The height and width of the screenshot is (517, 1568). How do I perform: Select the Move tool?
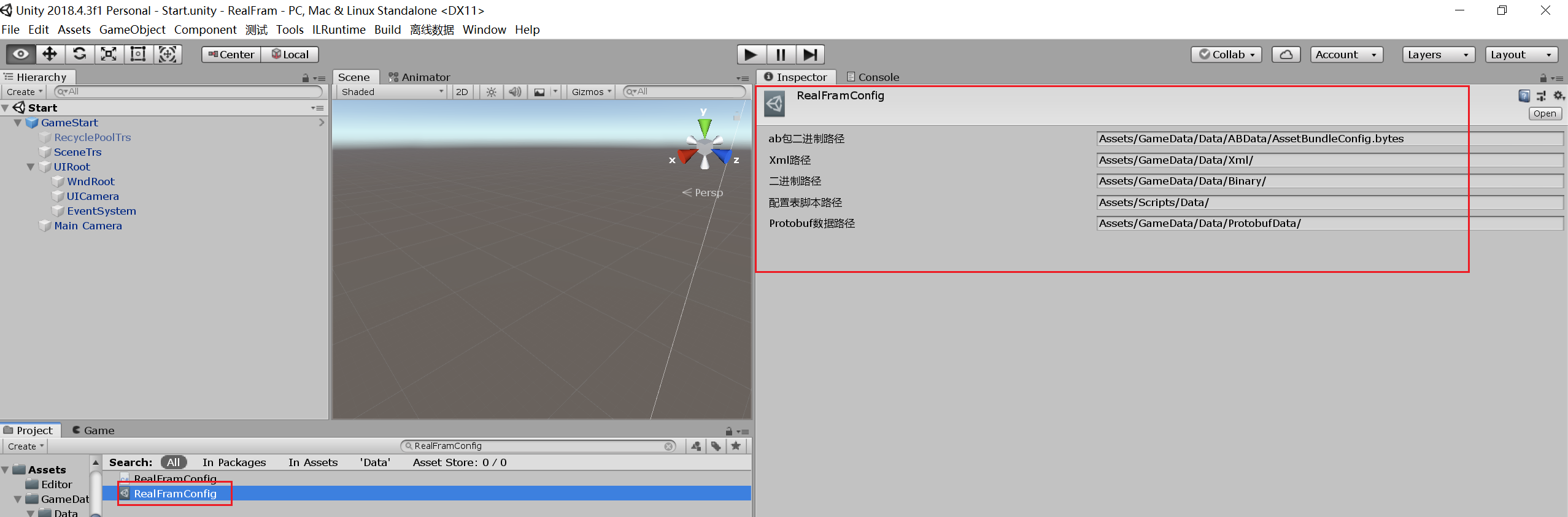50,54
